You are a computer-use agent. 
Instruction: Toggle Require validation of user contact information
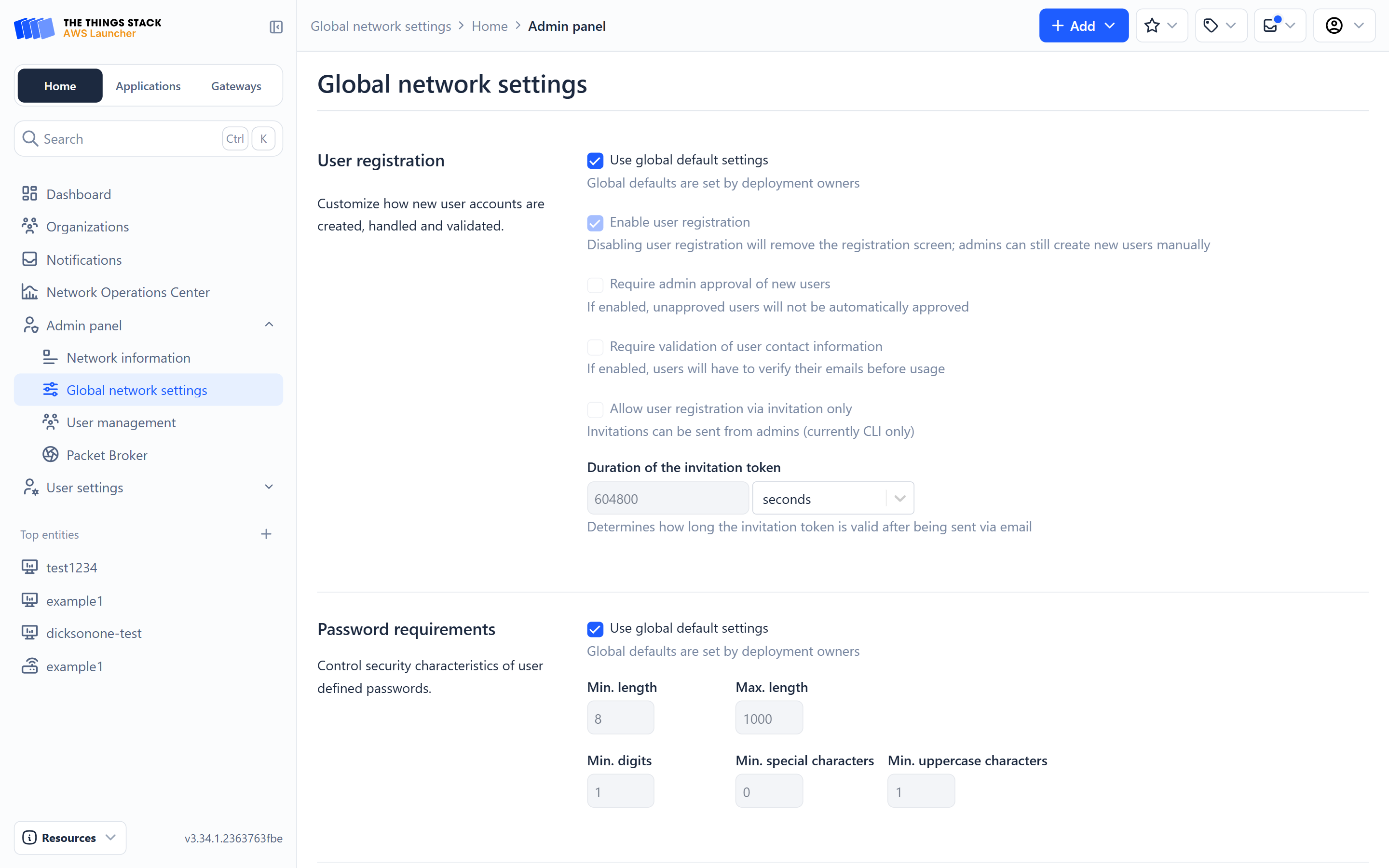tap(595, 347)
